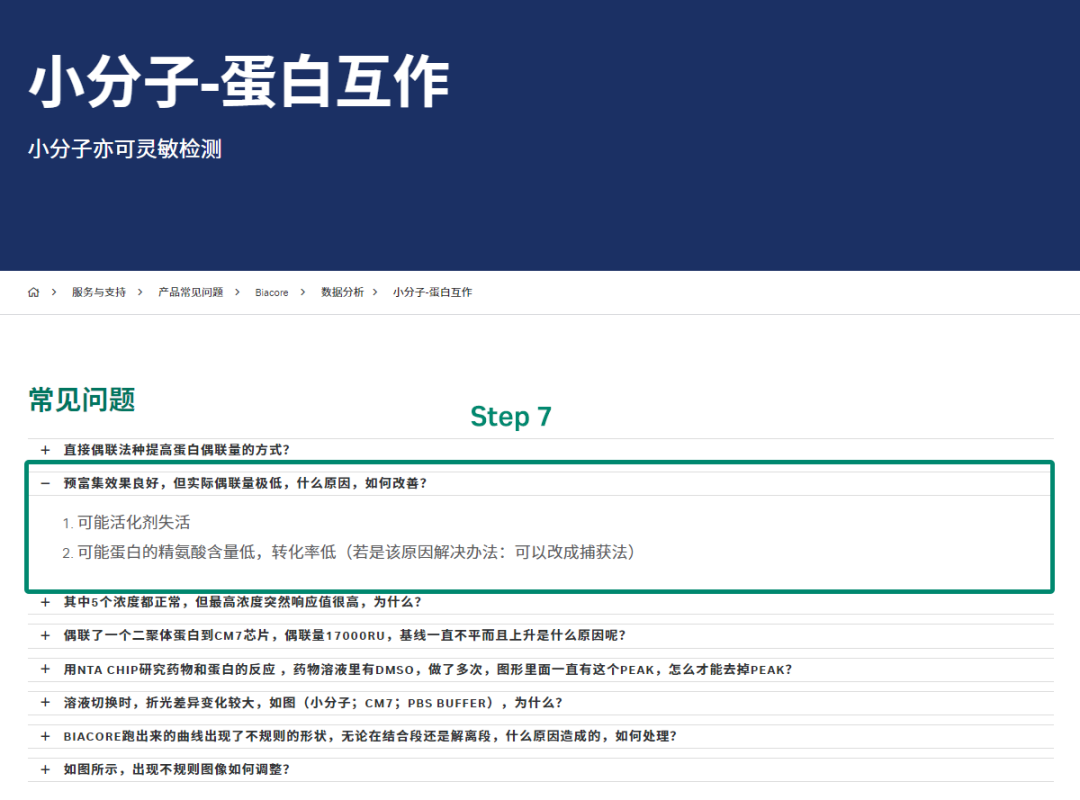Viewport: 1080px width, 800px height.
Task: Click the home icon in the breadcrumb
Action: coord(34,292)
